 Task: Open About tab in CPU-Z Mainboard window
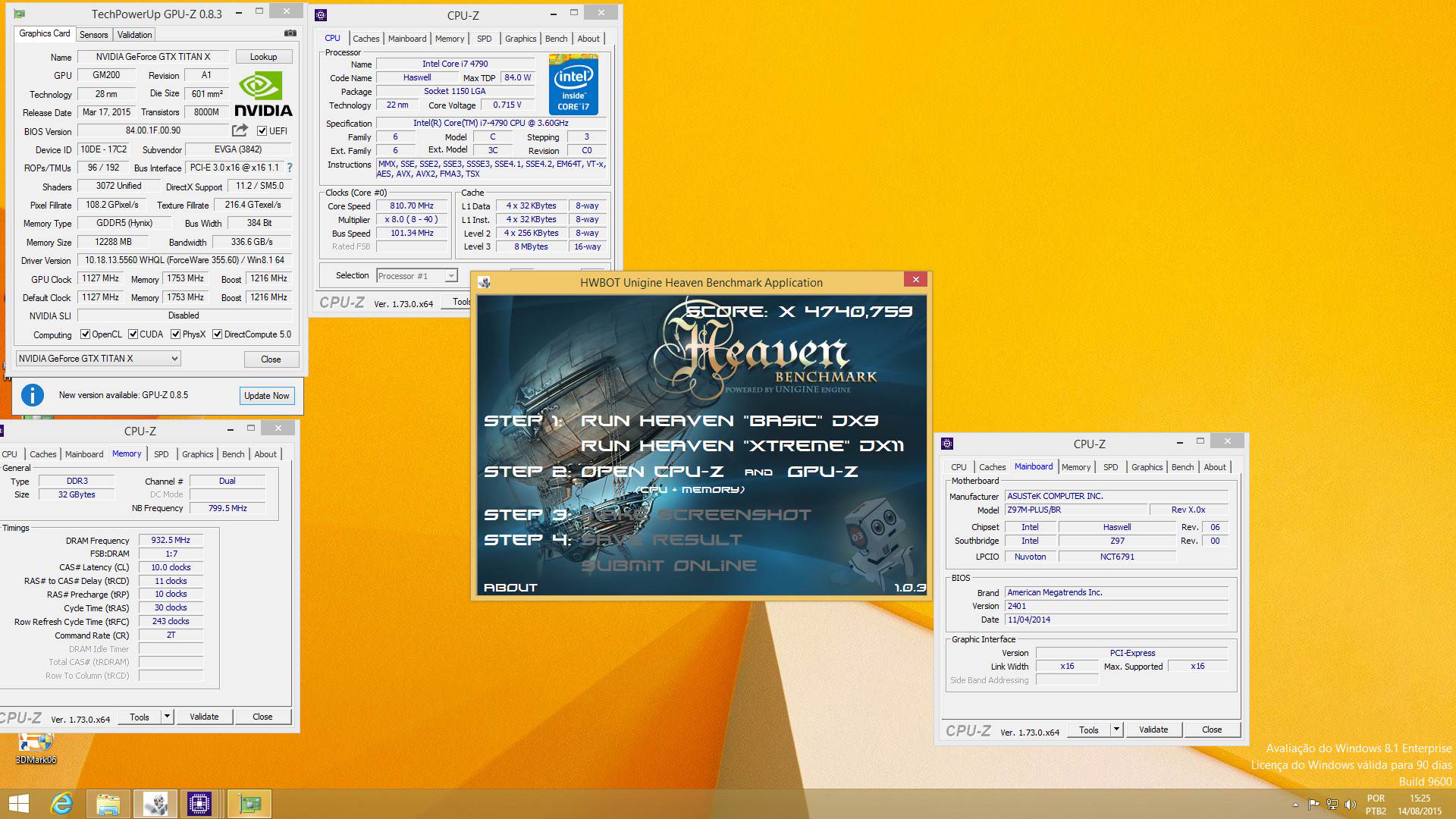tap(1215, 467)
